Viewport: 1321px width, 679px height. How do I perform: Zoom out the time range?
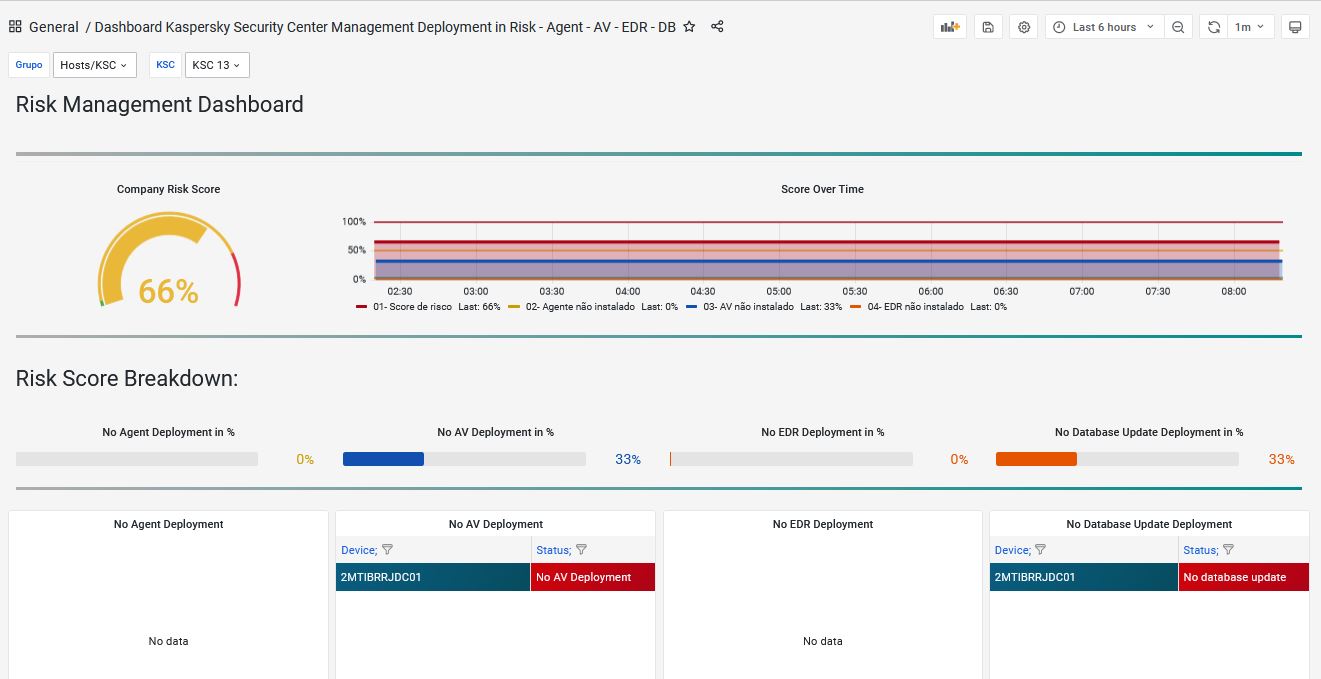click(x=1178, y=27)
